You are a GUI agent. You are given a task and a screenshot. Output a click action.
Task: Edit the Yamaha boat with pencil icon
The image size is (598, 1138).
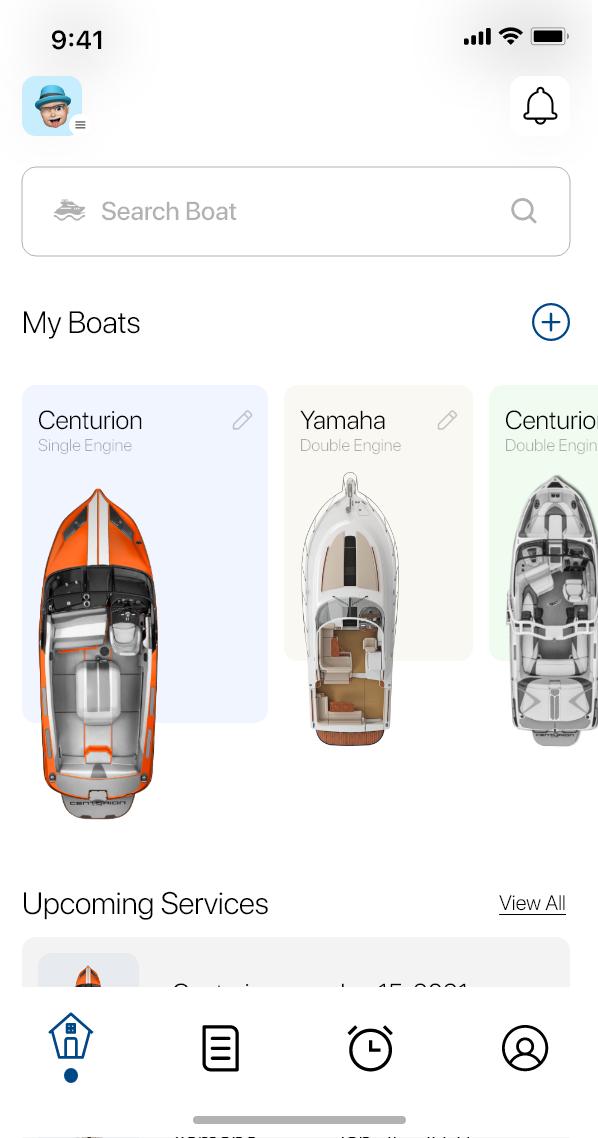click(x=447, y=420)
